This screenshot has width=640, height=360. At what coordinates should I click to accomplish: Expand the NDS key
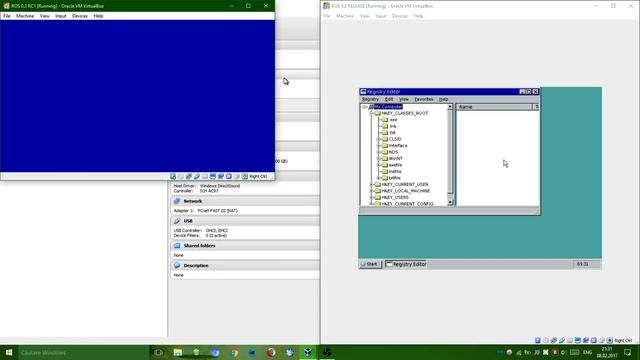[378, 152]
